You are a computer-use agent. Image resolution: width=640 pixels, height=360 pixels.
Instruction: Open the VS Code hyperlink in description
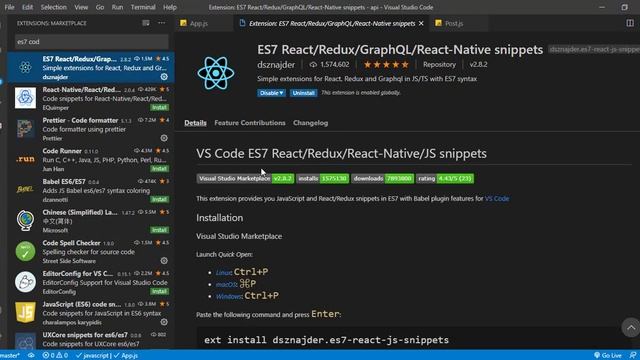tap(497, 199)
